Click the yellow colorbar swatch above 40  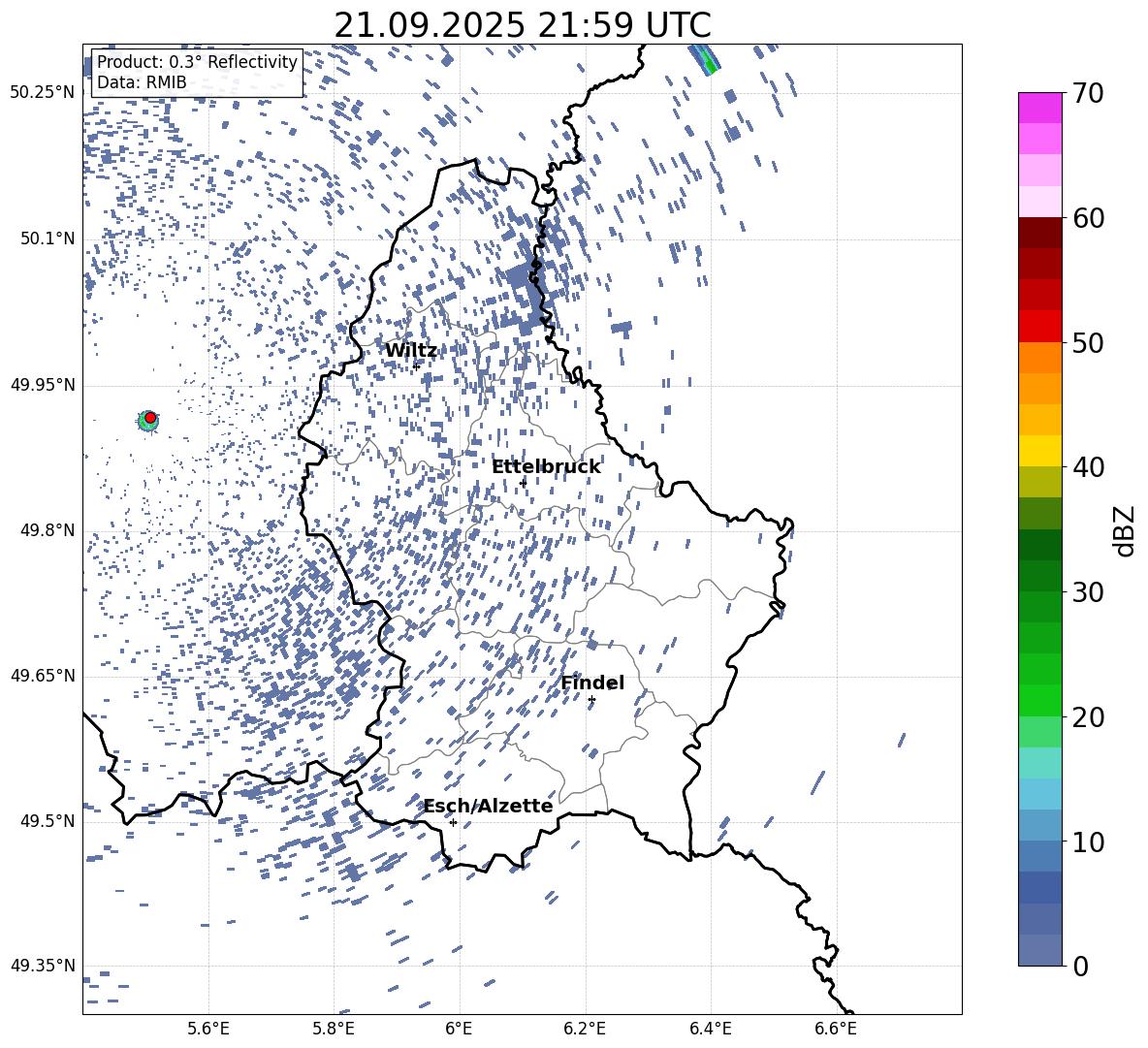[x=1040, y=451]
